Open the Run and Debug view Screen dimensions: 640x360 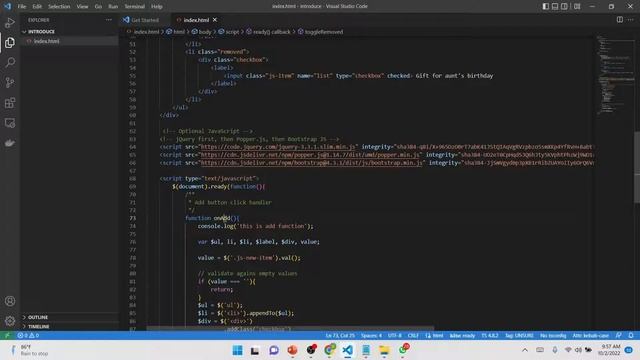pos(10,23)
